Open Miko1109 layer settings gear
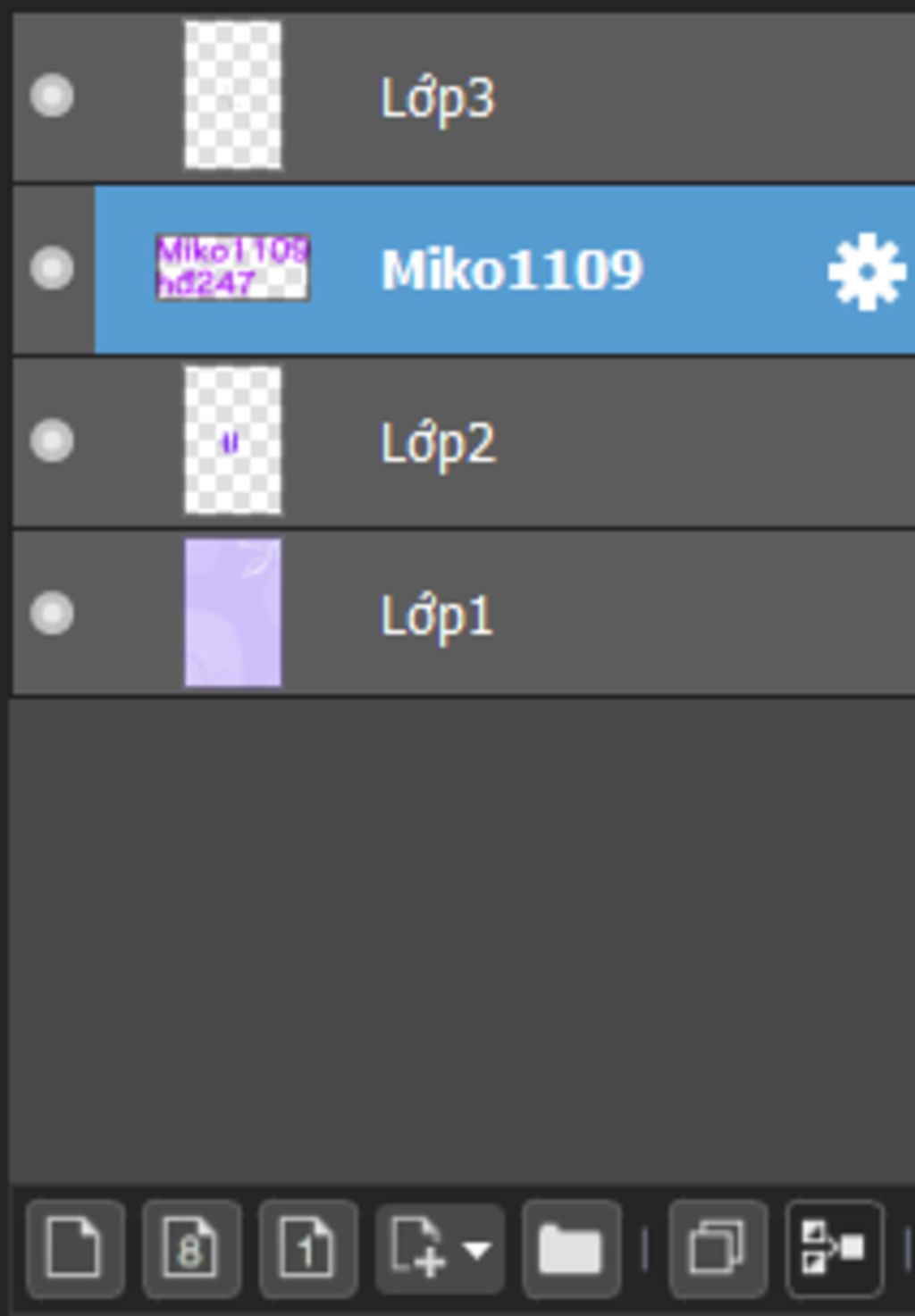Viewport: 915px width, 1316px height. point(866,272)
